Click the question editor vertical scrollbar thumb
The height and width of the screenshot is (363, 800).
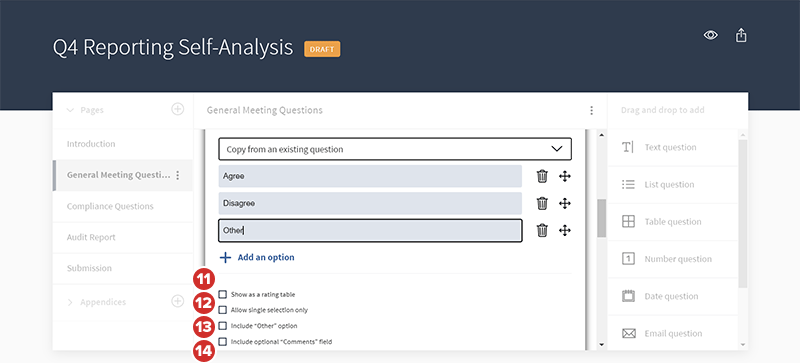(x=602, y=218)
